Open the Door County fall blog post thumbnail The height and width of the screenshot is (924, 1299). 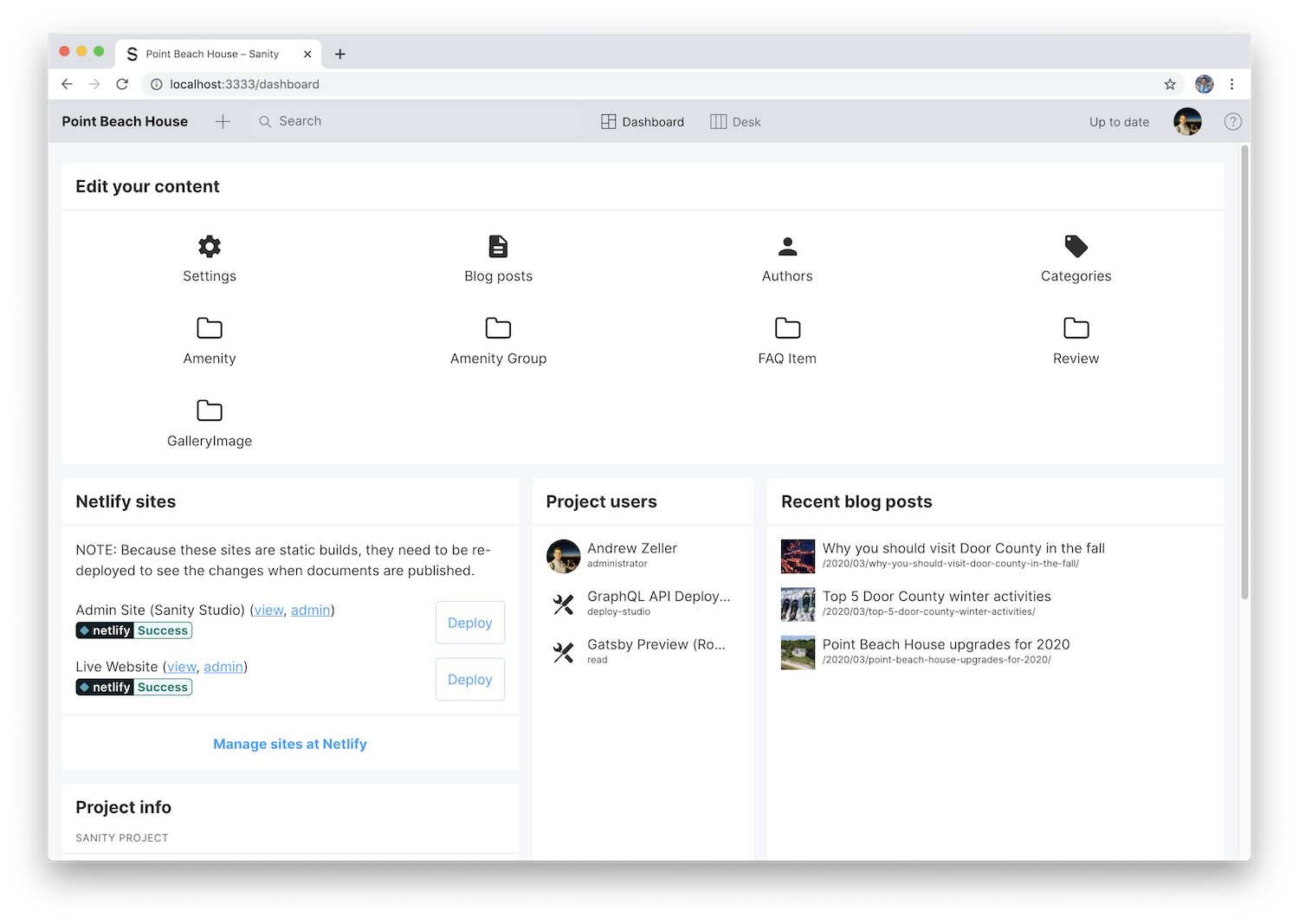click(798, 556)
